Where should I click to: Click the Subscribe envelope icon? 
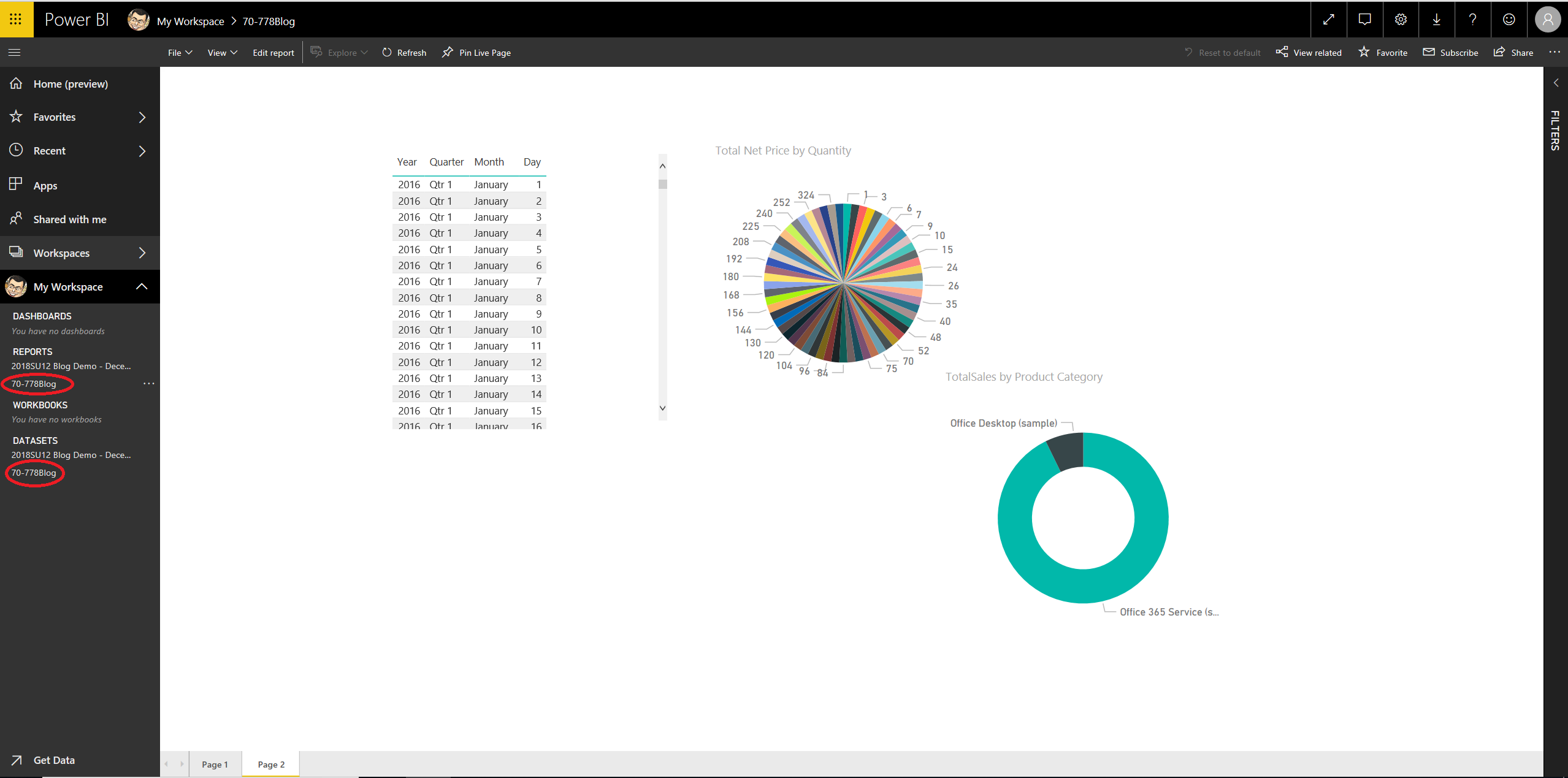point(1429,52)
